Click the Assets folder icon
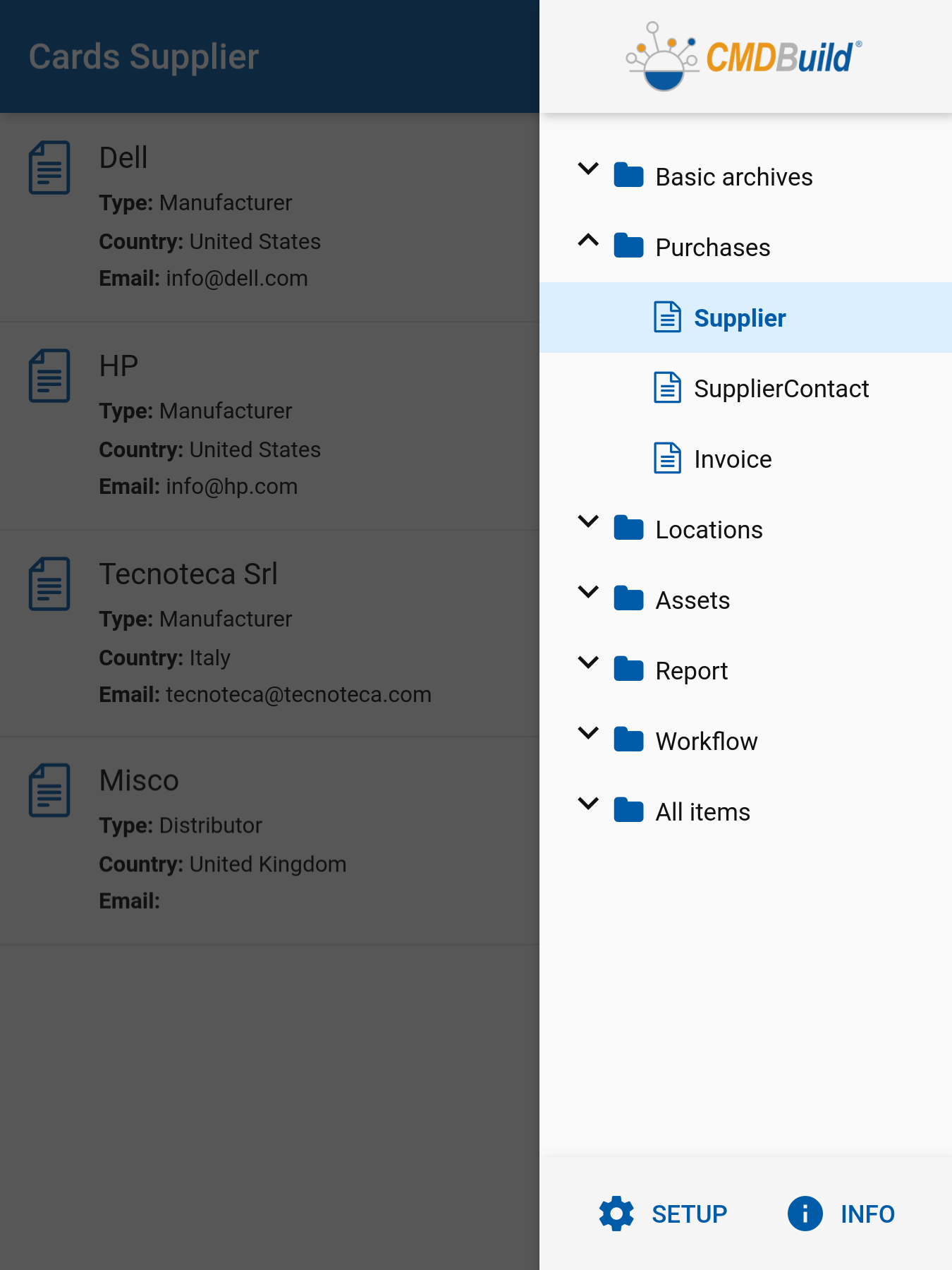The height and width of the screenshot is (1270, 952). coord(628,599)
